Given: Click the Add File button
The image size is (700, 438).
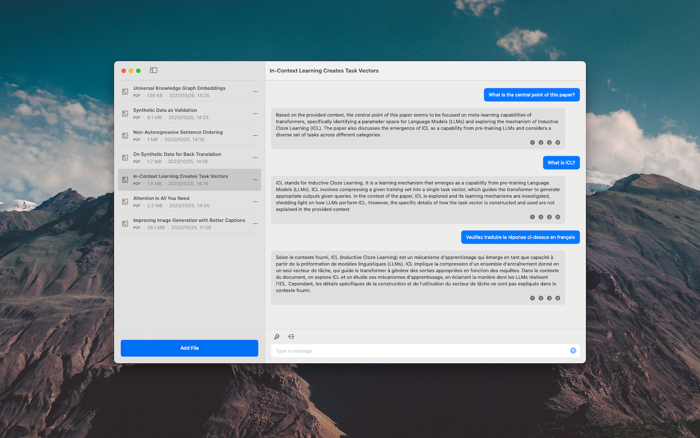Looking at the screenshot, I should point(189,348).
